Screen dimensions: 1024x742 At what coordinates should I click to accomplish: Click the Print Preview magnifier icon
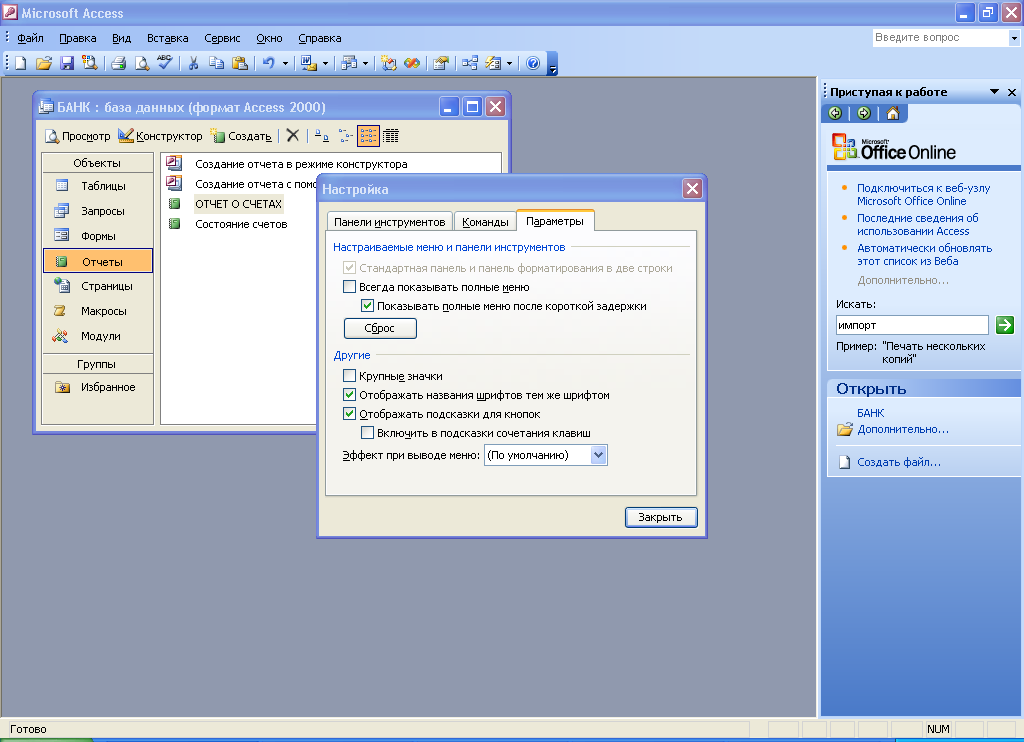pos(142,63)
